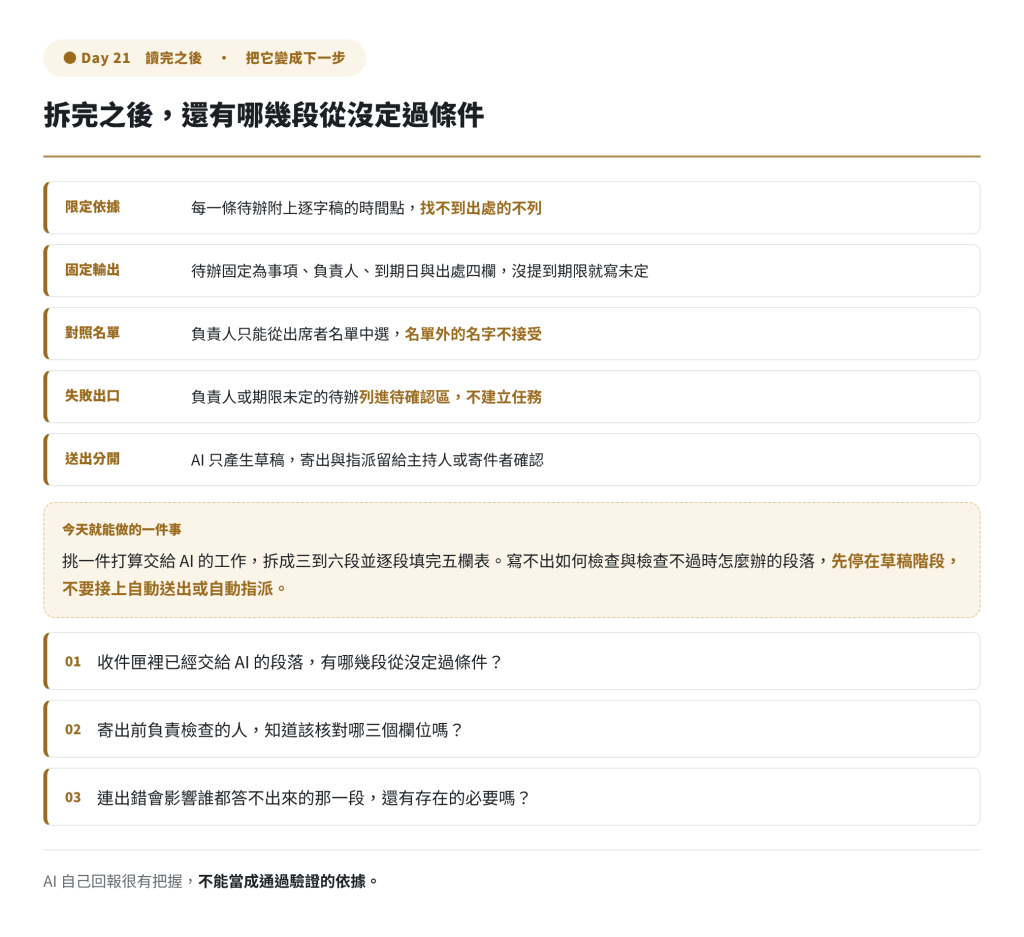Click the question starting "寄出前負責檢查的人"
The width and height of the screenshot is (1024, 937).
click(280, 730)
